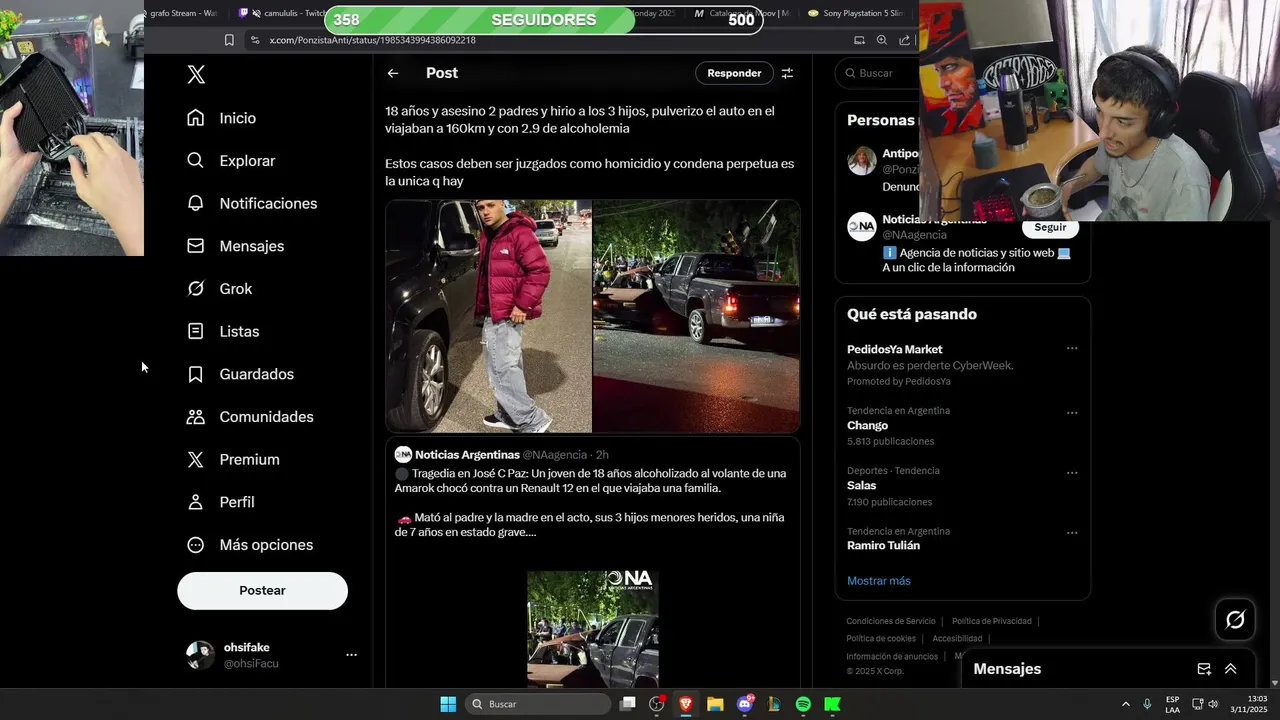This screenshot has height=720, width=1280.
Task: Open Task View on the taskbar
Action: click(x=627, y=704)
